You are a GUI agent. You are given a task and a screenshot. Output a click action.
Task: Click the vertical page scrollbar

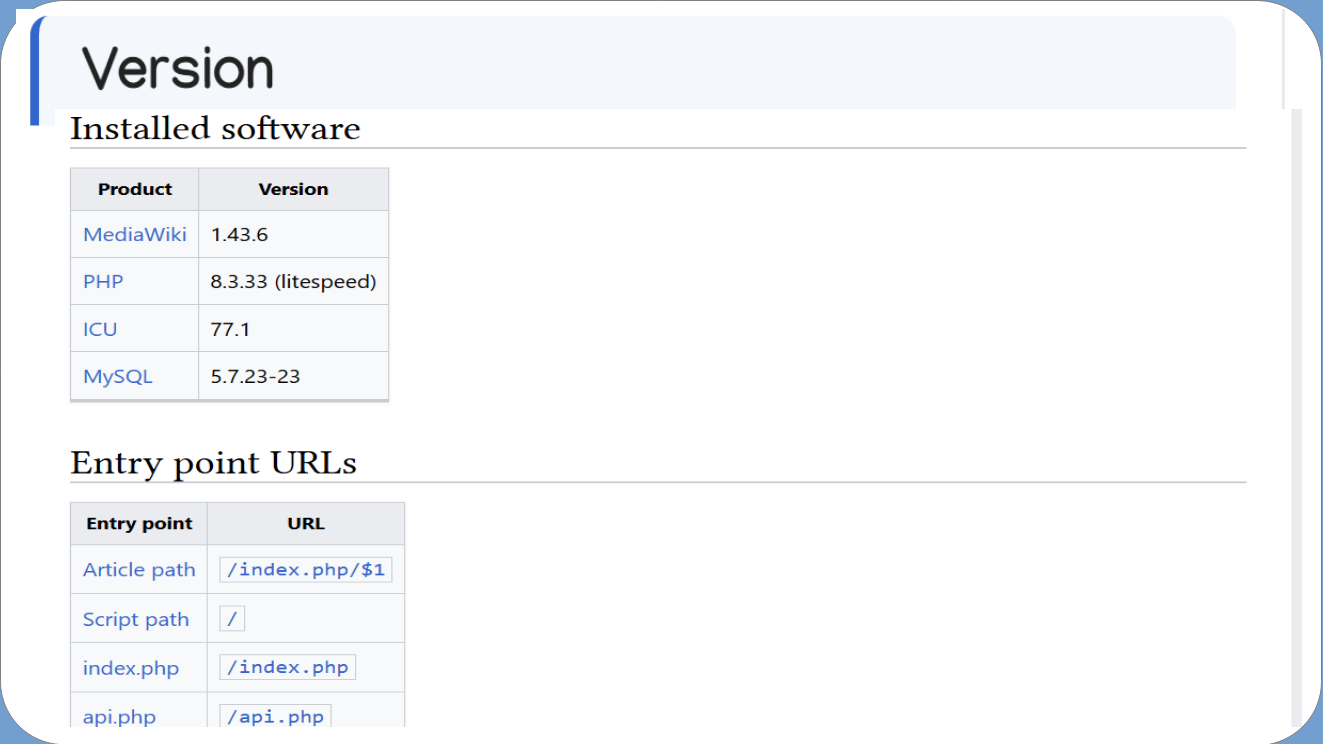pos(1296,418)
